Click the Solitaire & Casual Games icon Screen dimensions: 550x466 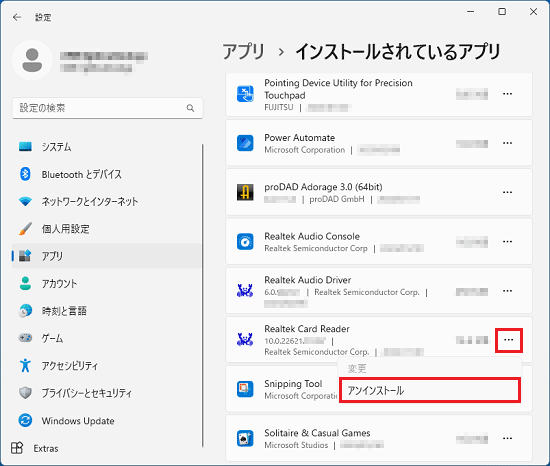tap(245, 438)
